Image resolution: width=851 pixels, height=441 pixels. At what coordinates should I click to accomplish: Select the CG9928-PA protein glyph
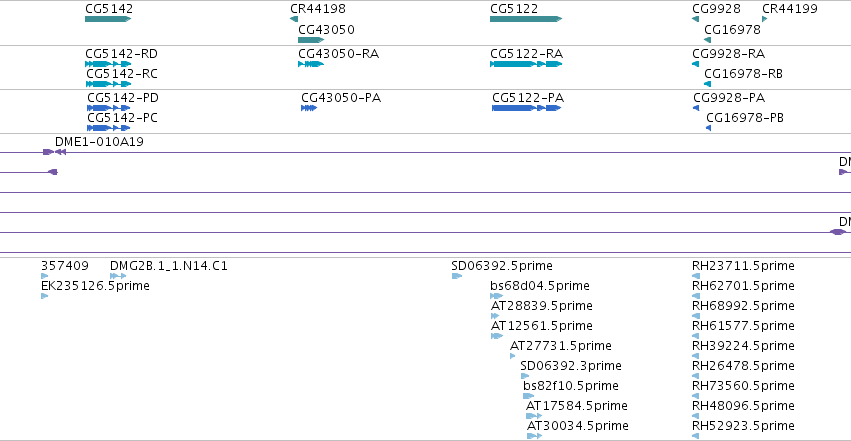click(696, 108)
